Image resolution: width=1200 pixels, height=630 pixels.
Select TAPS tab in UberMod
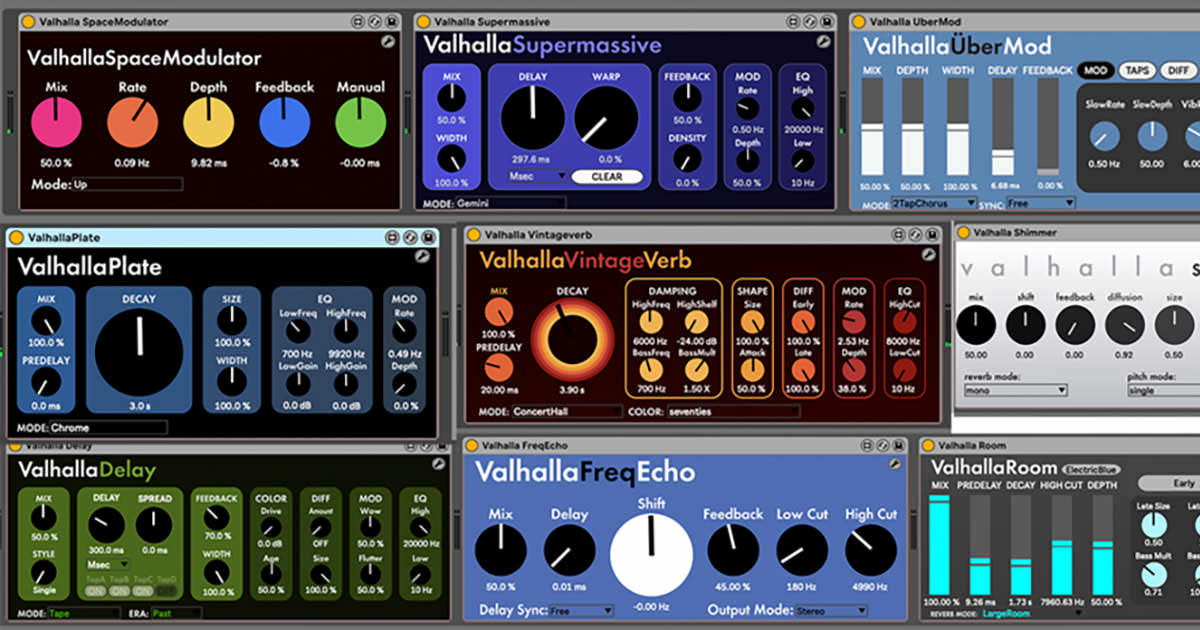tap(1137, 70)
